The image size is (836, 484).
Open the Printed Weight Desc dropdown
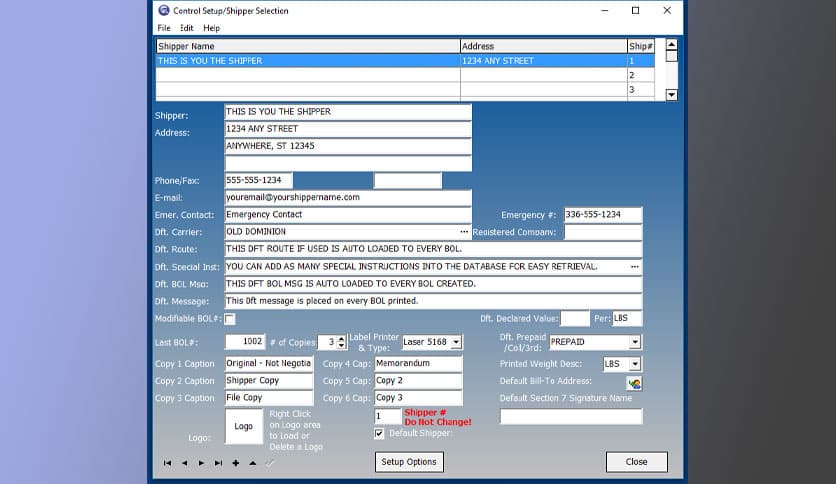(x=635, y=364)
